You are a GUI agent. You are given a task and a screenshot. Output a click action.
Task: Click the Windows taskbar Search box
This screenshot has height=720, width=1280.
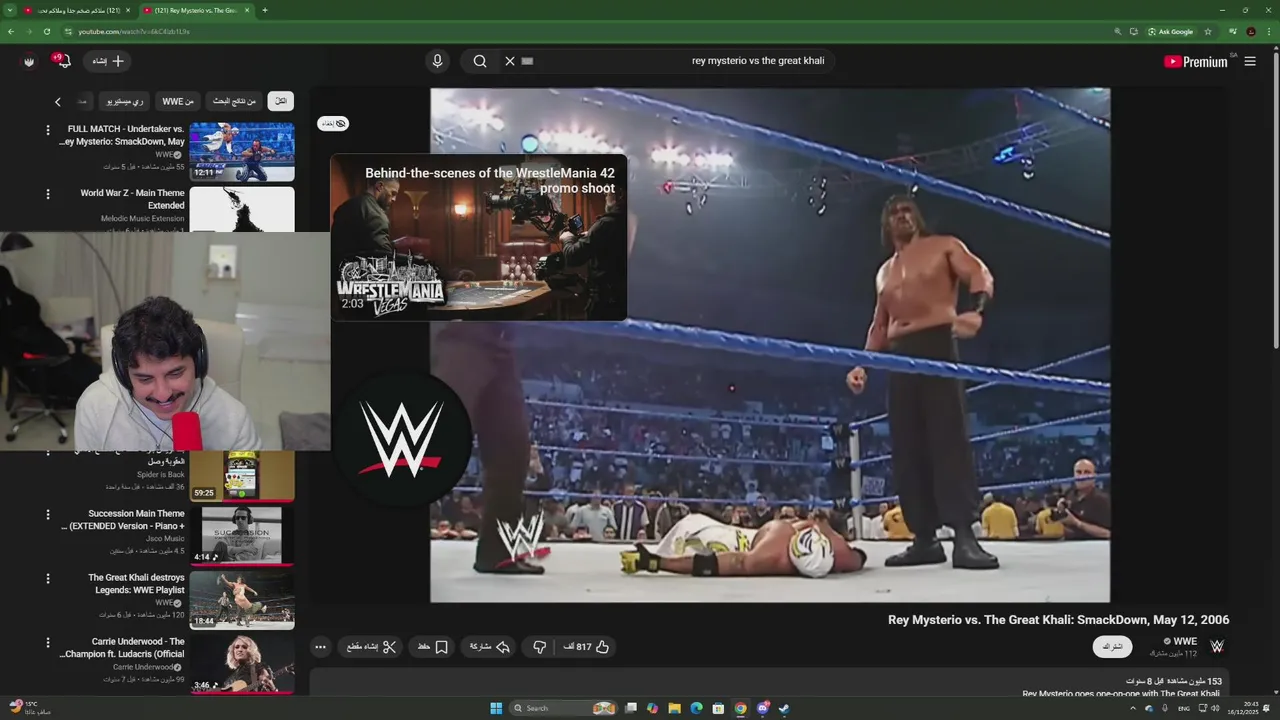[564, 708]
